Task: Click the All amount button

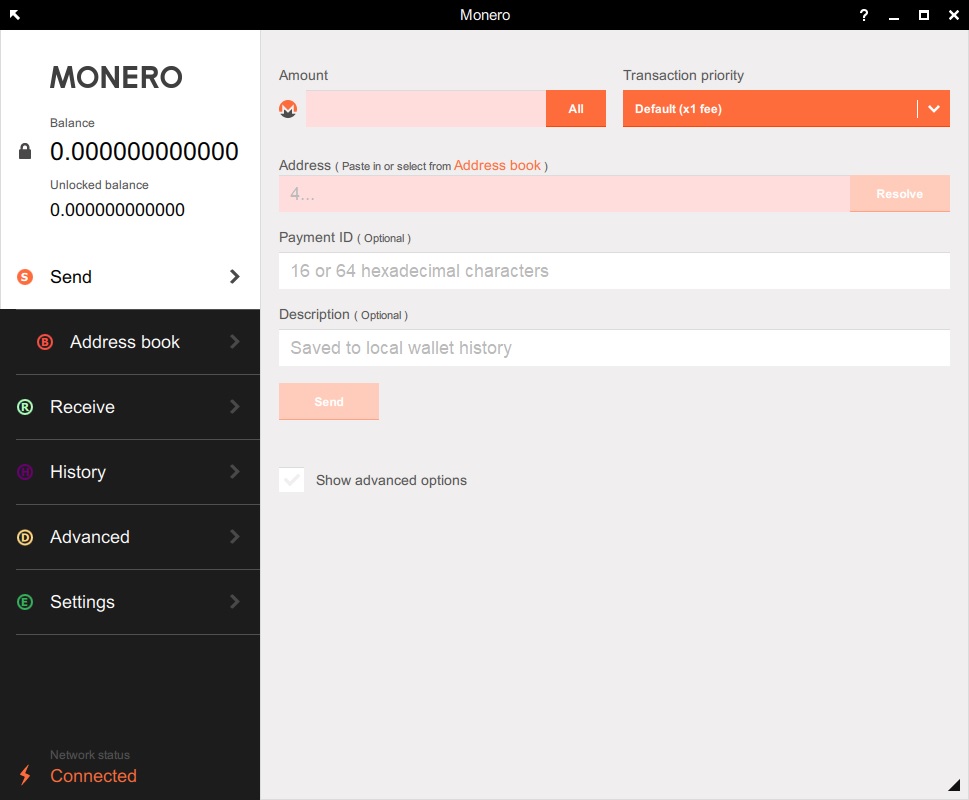Action: tap(576, 109)
